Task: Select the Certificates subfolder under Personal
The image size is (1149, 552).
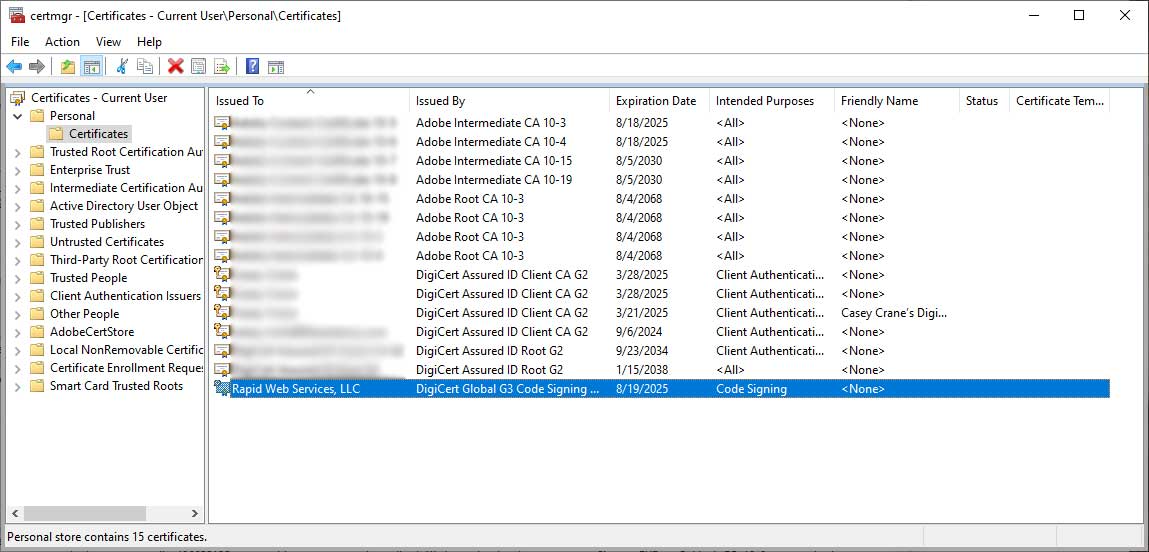Action: (99, 134)
